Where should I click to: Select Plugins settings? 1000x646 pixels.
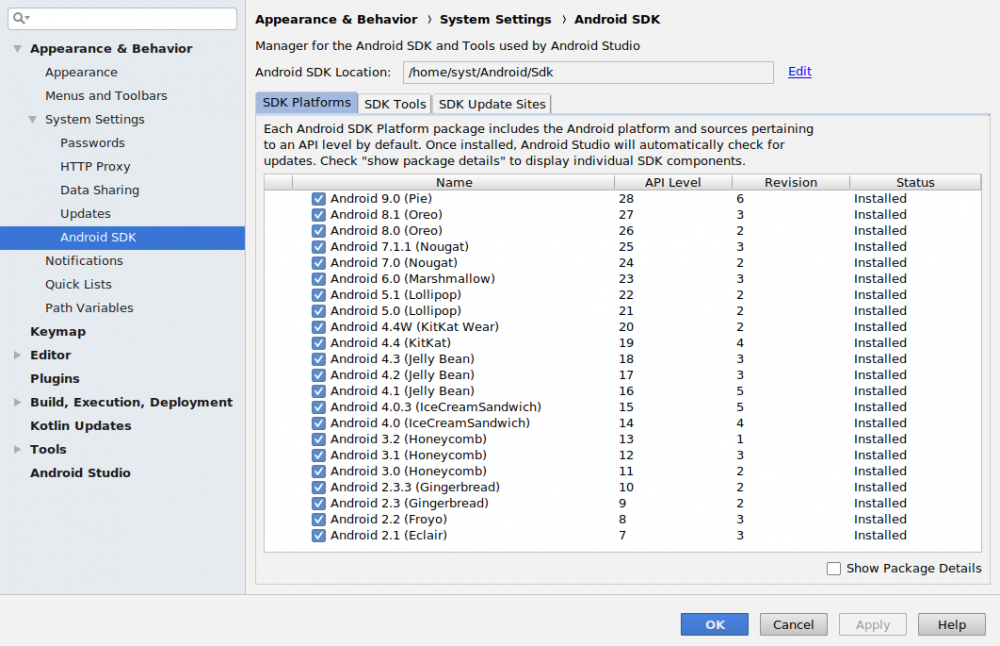point(55,379)
